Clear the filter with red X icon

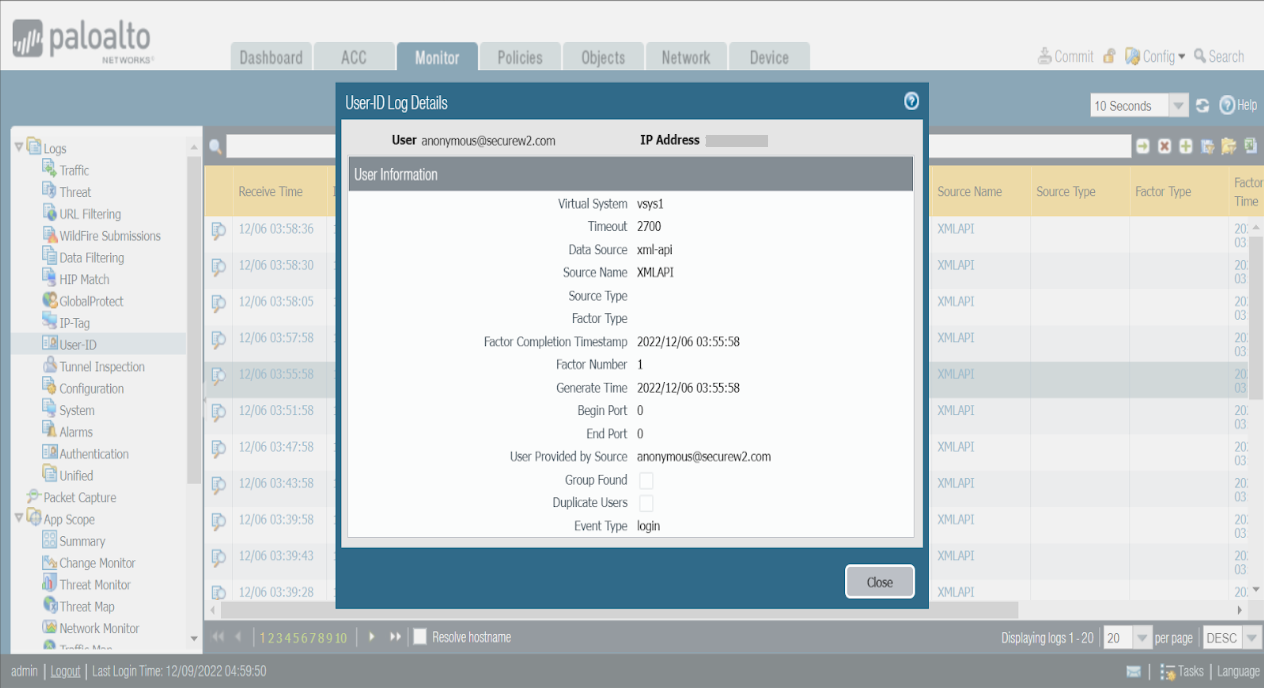[x=1164, y=147]
